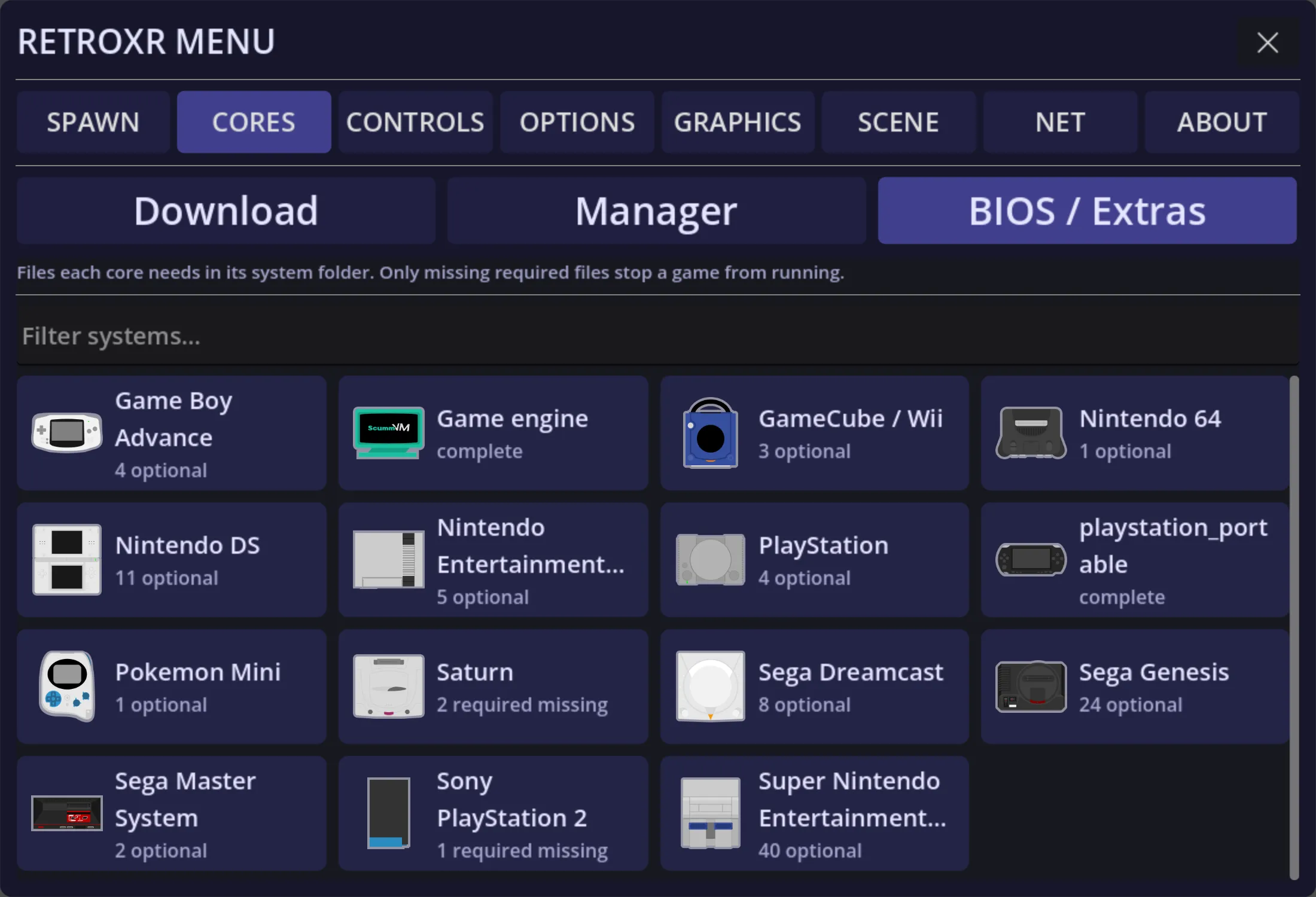Image resolution: width=1316 pixels, height=897 pixels.
Task: Open Sega Dreamcast title text
Action: [x=851, y=672]
